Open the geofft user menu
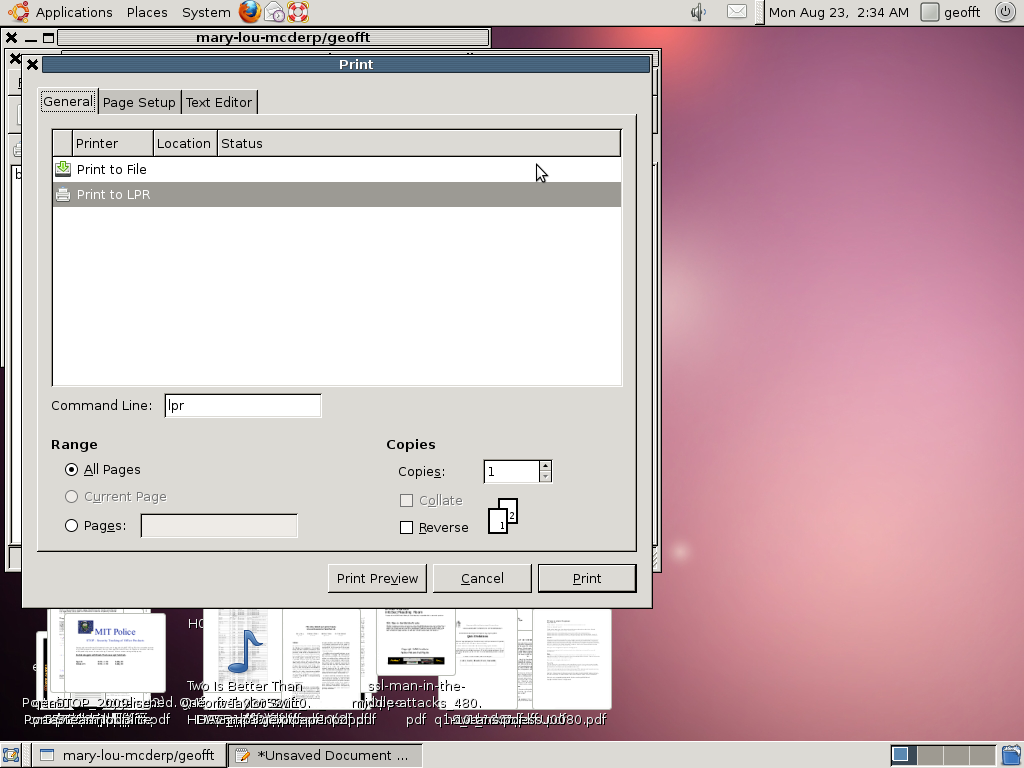 (953, 12)
